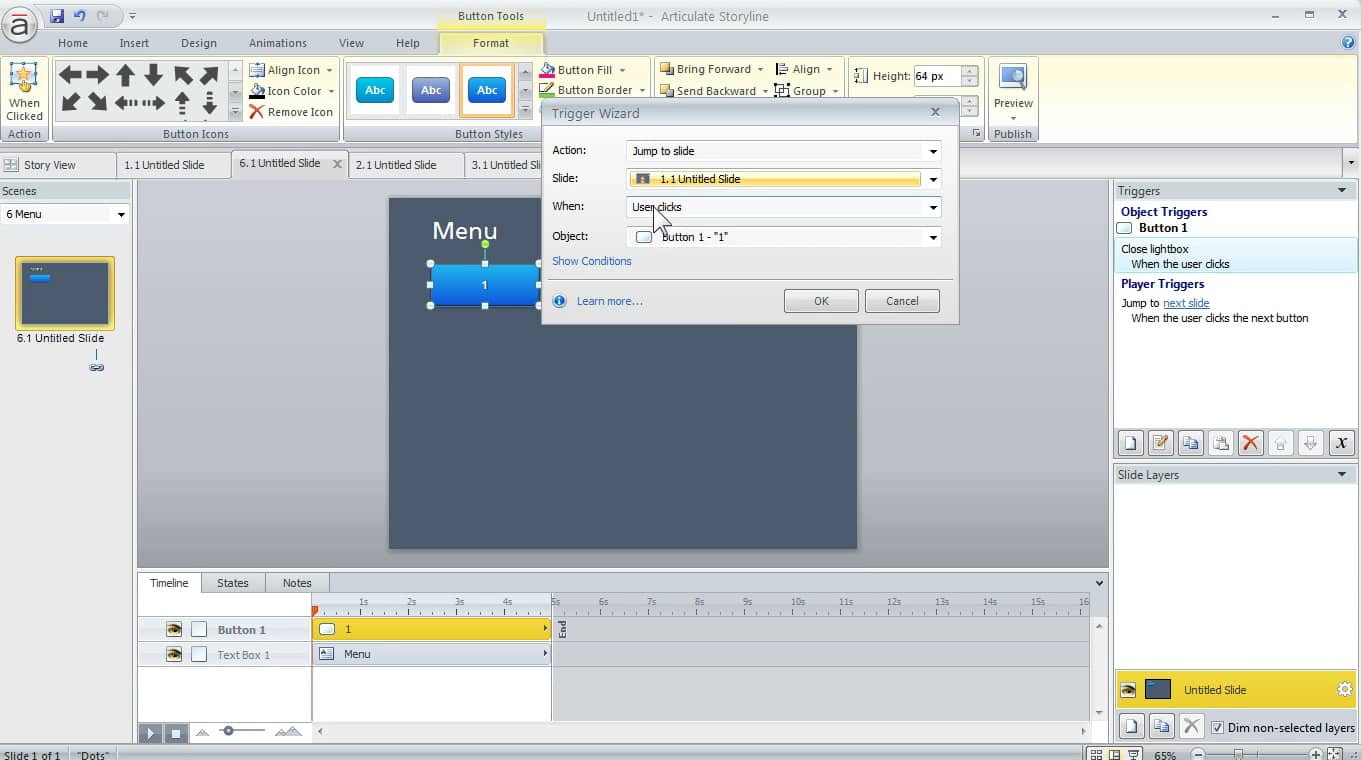
Task: Click the next slide trigger link
Action: (1186, 303)
